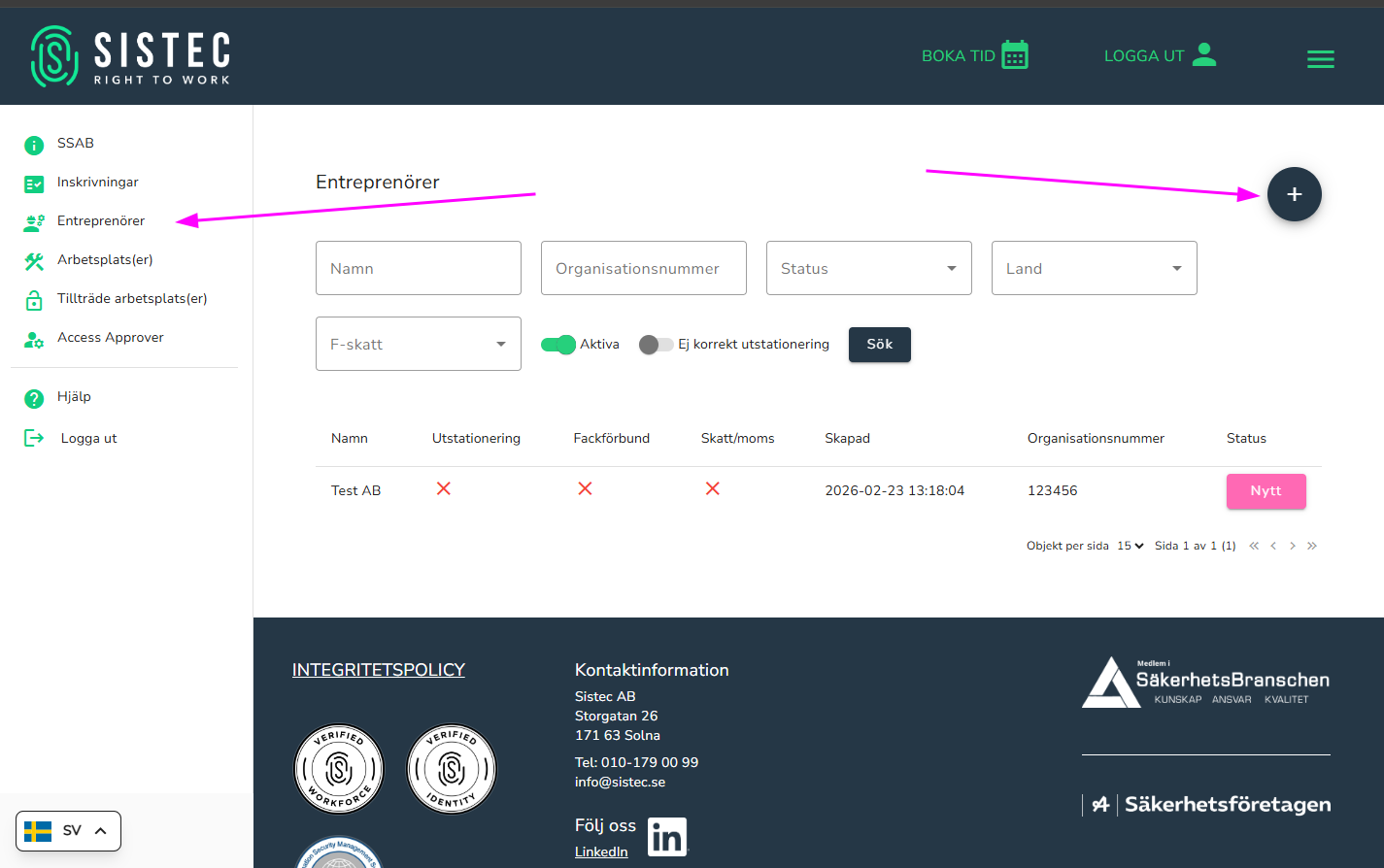Click the 2026-02-23 13:18:04 timestamp
This screenshot has width=1384, height=868.
click(x=895, y=491)
